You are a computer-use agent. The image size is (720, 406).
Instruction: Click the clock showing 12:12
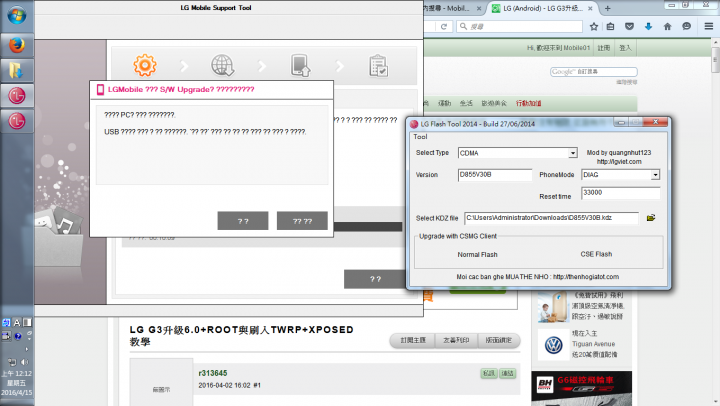coord(17,373)
